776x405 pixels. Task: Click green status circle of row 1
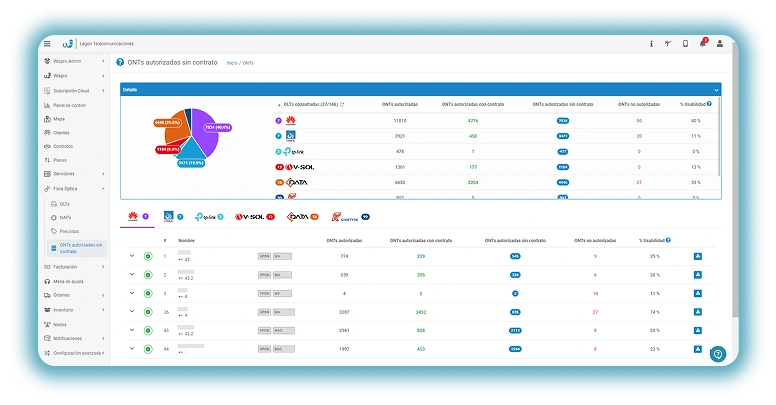click(x=148, y=256)
